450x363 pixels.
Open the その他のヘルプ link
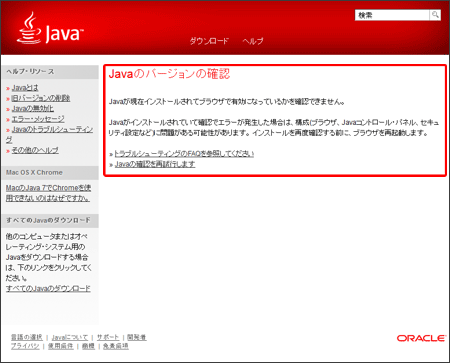click(35, 150)
